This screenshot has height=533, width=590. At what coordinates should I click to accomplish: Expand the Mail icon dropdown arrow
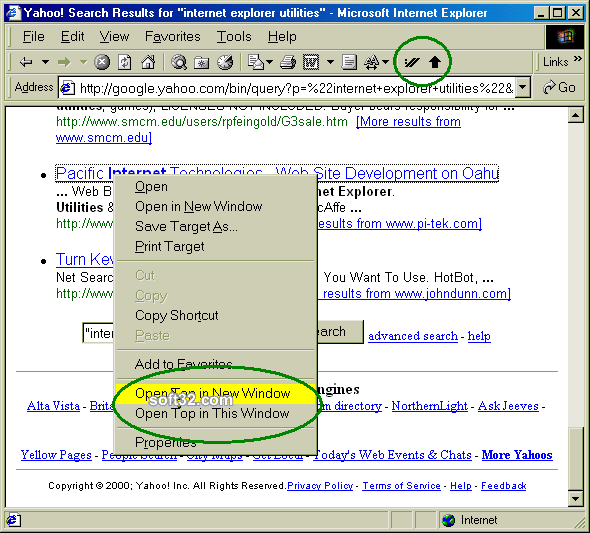click(x=269, y=62)
